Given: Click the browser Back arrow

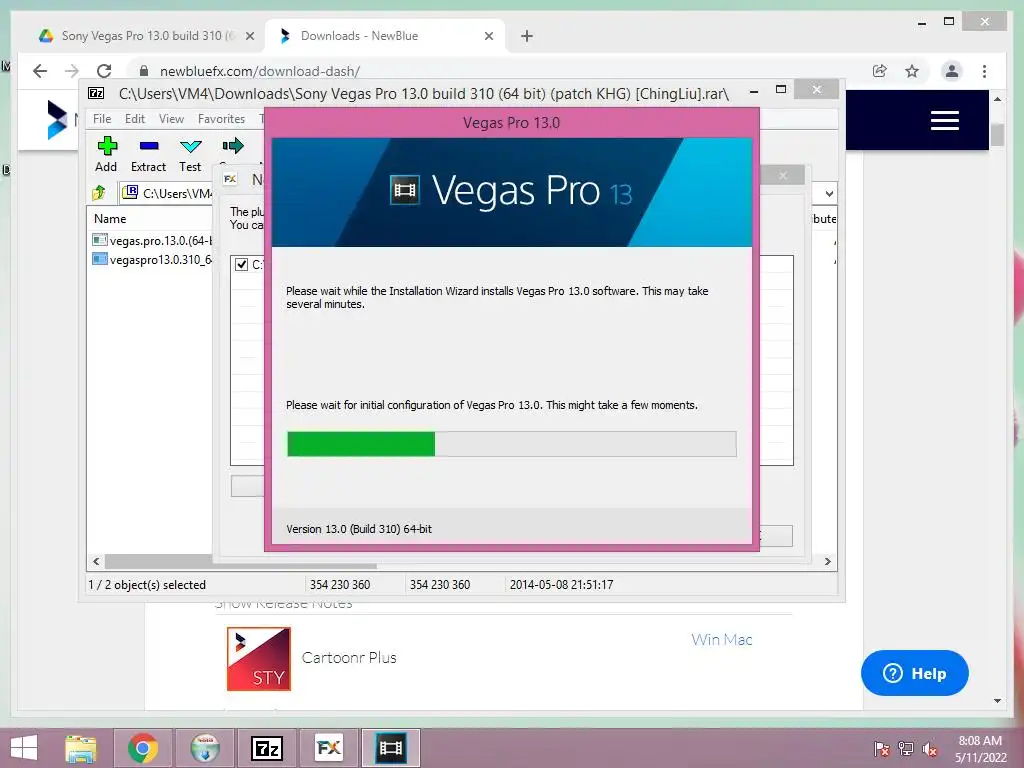Looking at the screenshot, I should [x=40, y=71].
